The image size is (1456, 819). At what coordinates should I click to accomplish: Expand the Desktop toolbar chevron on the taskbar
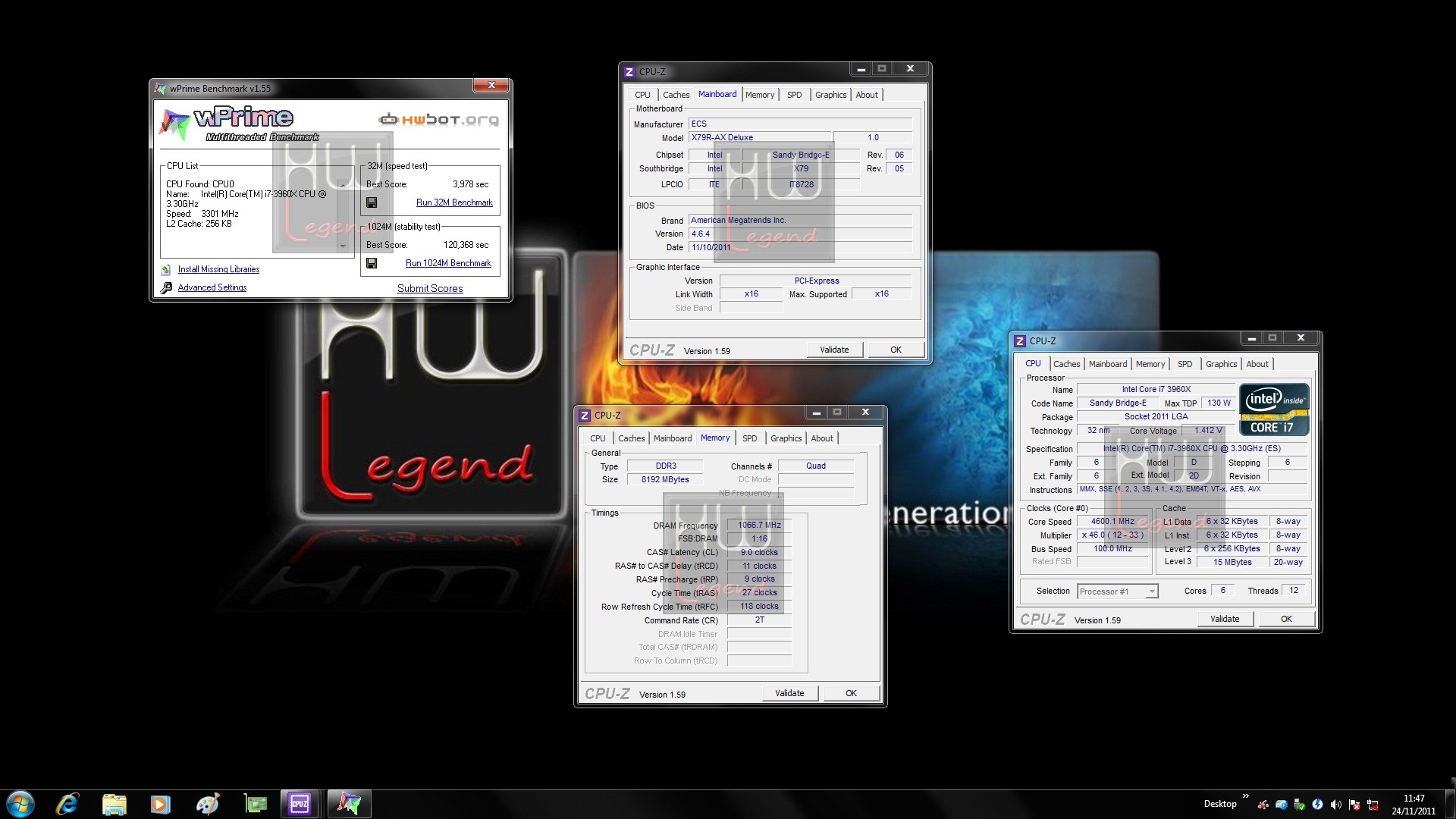(x=1246, y=795)
